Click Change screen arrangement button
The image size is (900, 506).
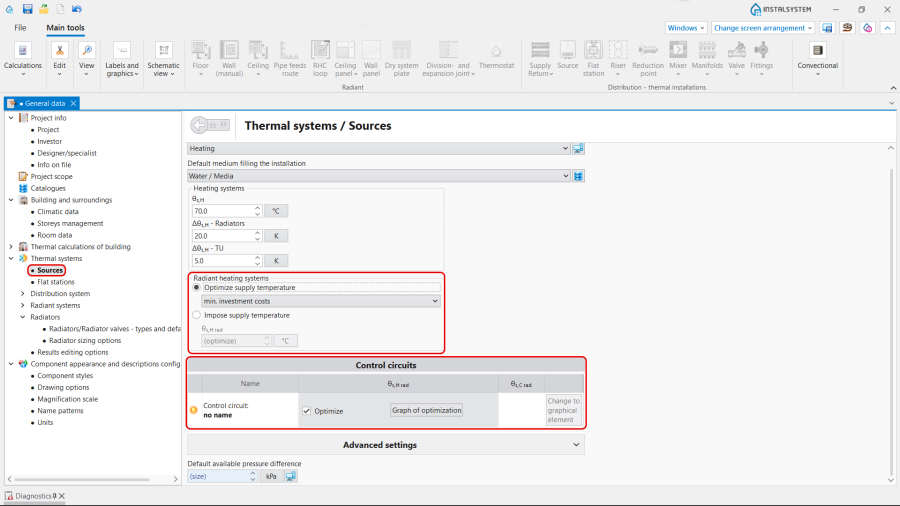763,28
